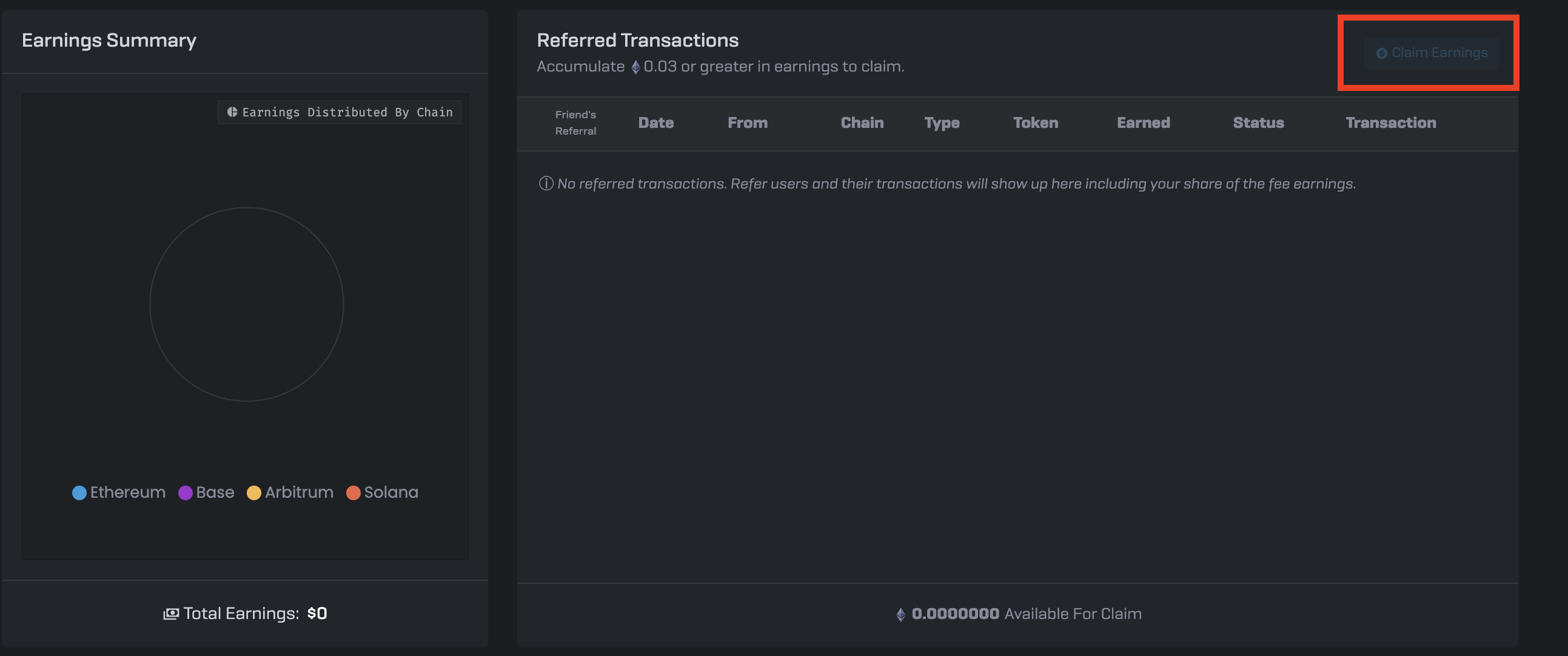The image size is (1568, 656).
Task: Click the Ethereum icon next to 0.03
Action: coord(635,67)
